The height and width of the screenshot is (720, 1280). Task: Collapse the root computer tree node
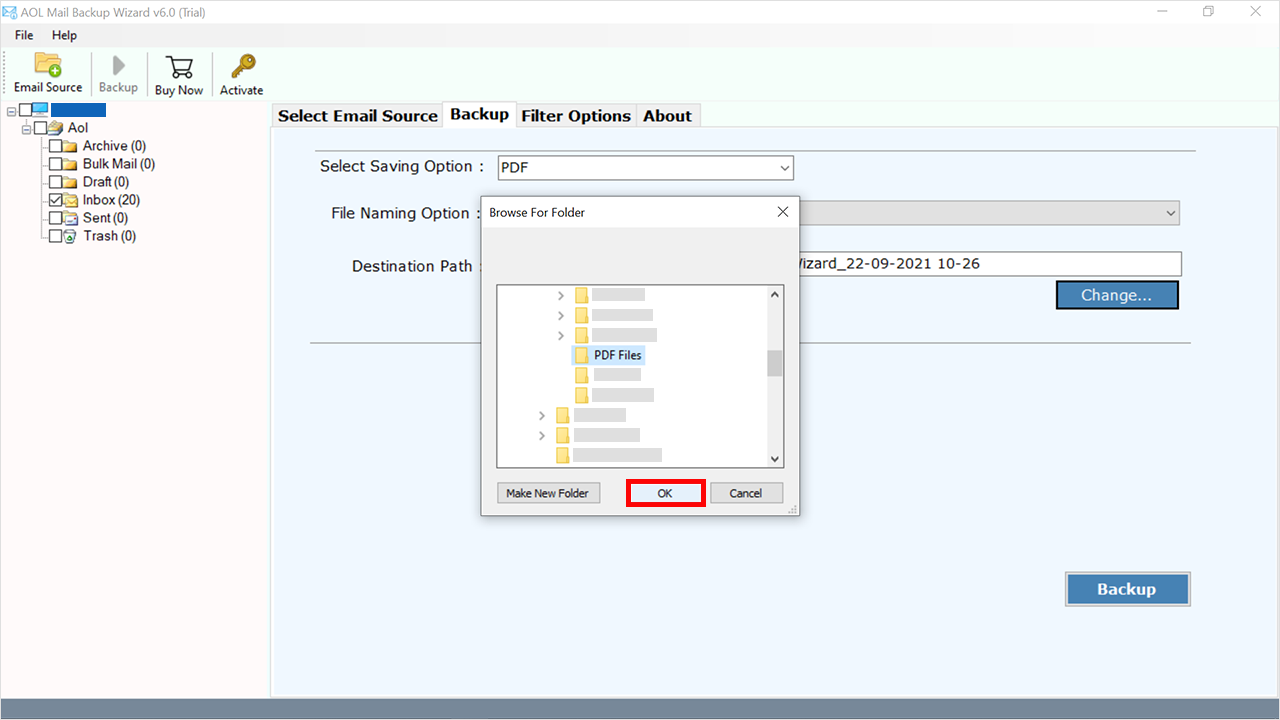11,110
